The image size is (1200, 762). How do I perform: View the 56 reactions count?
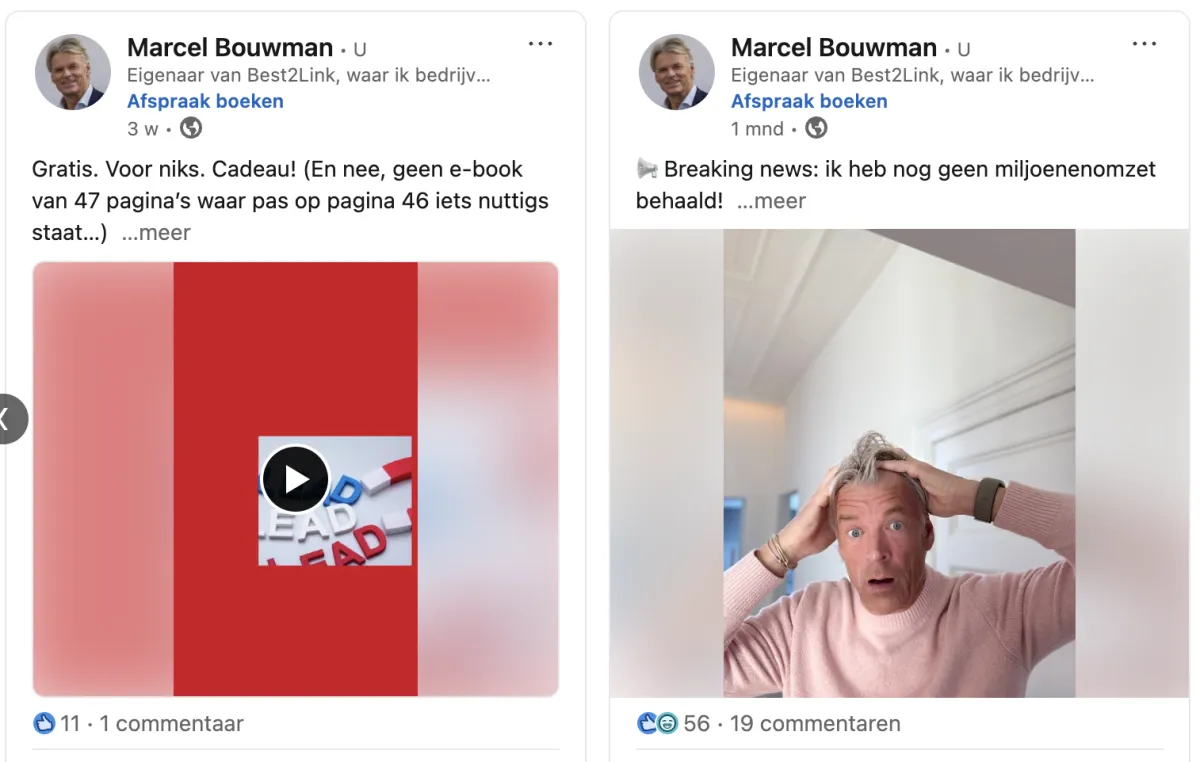(x=697, y=723)
